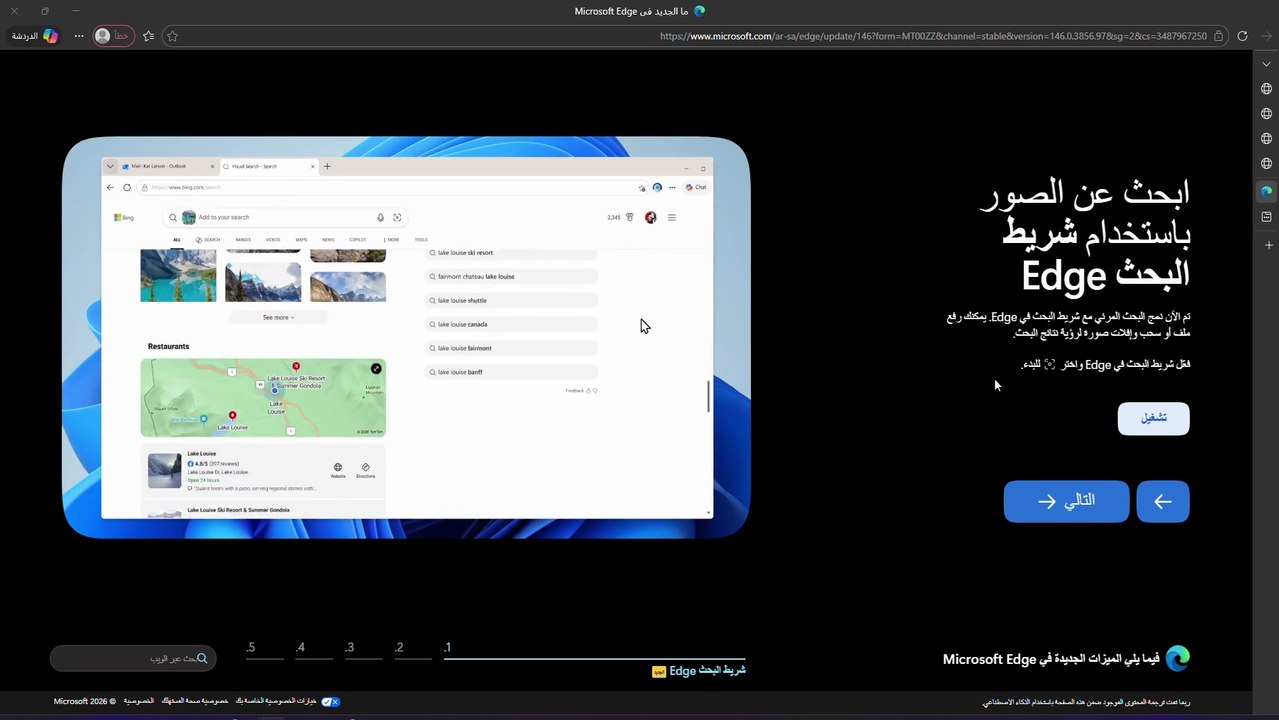The image size is (1279, 720).
Task: Switch to the active Edge-logo tab
Action: click(x=1266, y=191)
